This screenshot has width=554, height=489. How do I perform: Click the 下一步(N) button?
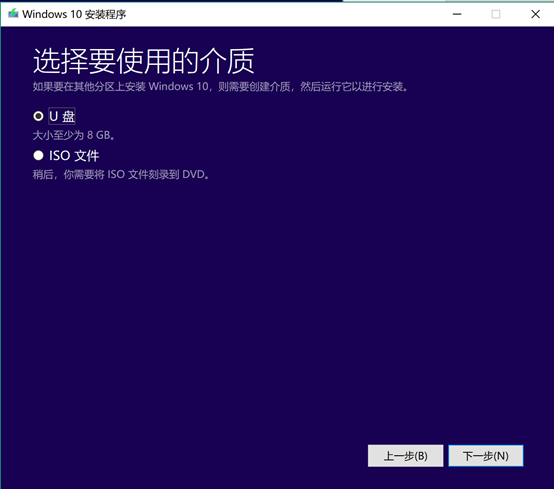point(486,456)
